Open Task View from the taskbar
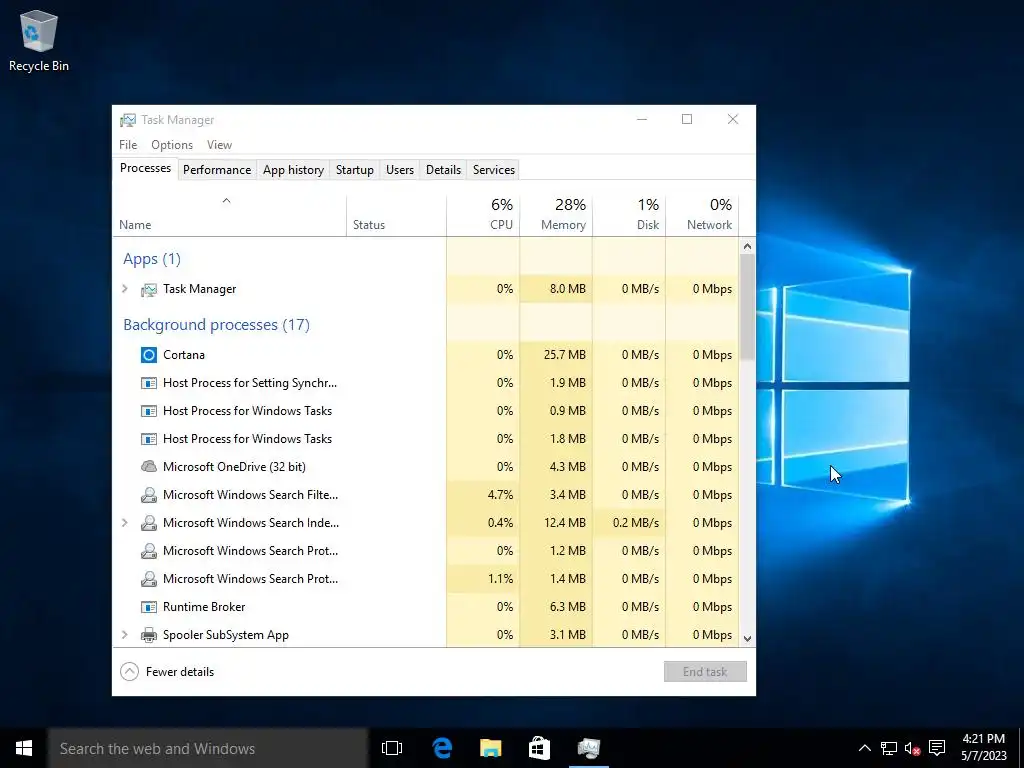This screenshot has height=768, width=1024. pos(392,748)
